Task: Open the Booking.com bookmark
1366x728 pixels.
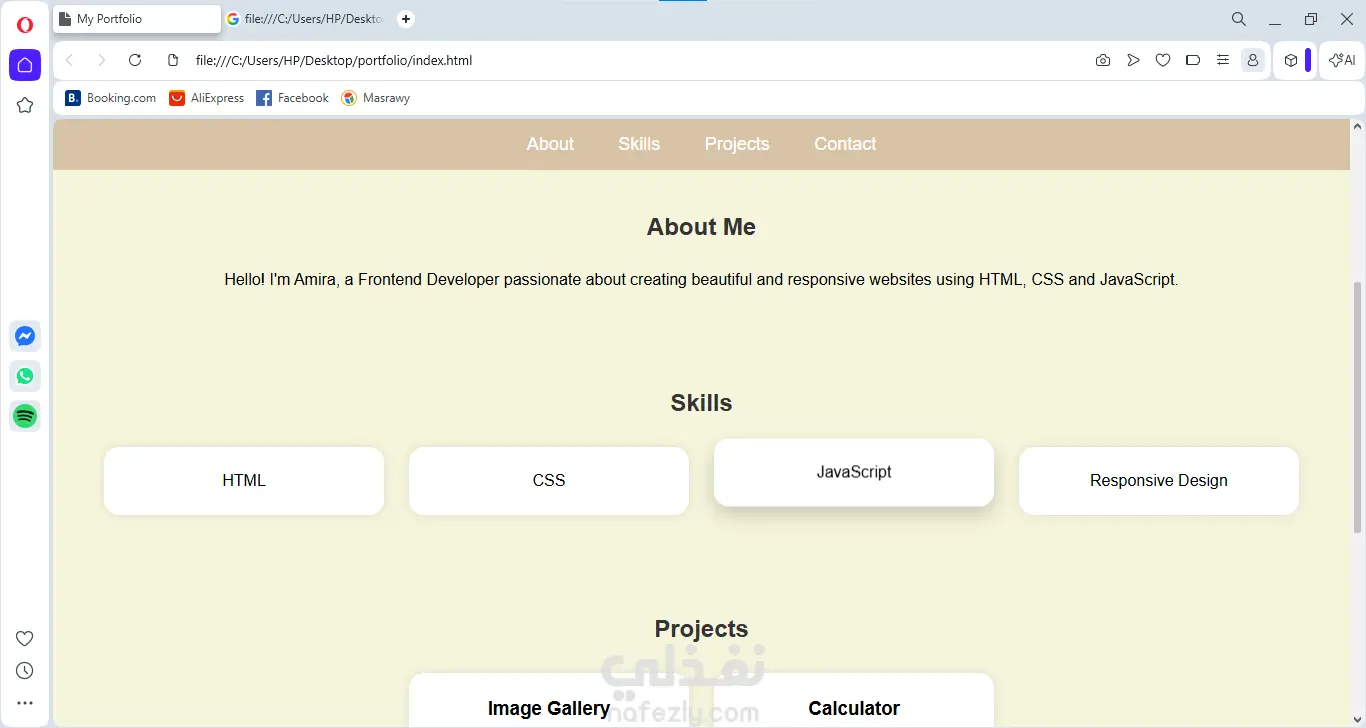Action: coord(111,98)
